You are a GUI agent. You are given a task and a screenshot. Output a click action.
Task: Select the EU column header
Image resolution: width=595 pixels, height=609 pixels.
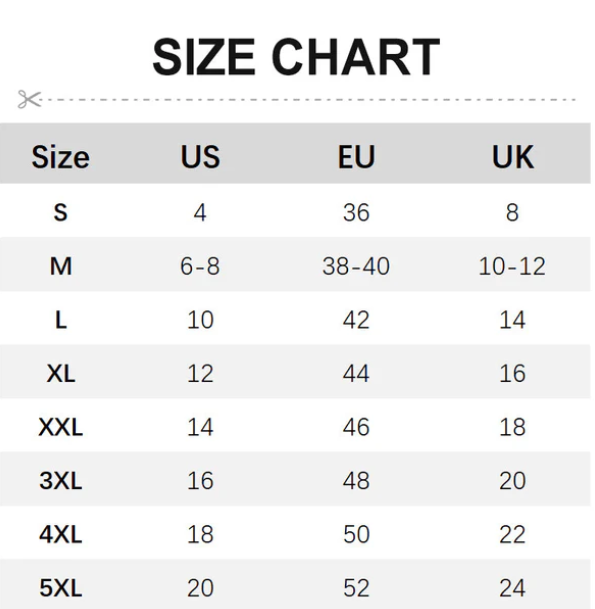(x=356, y=157)
